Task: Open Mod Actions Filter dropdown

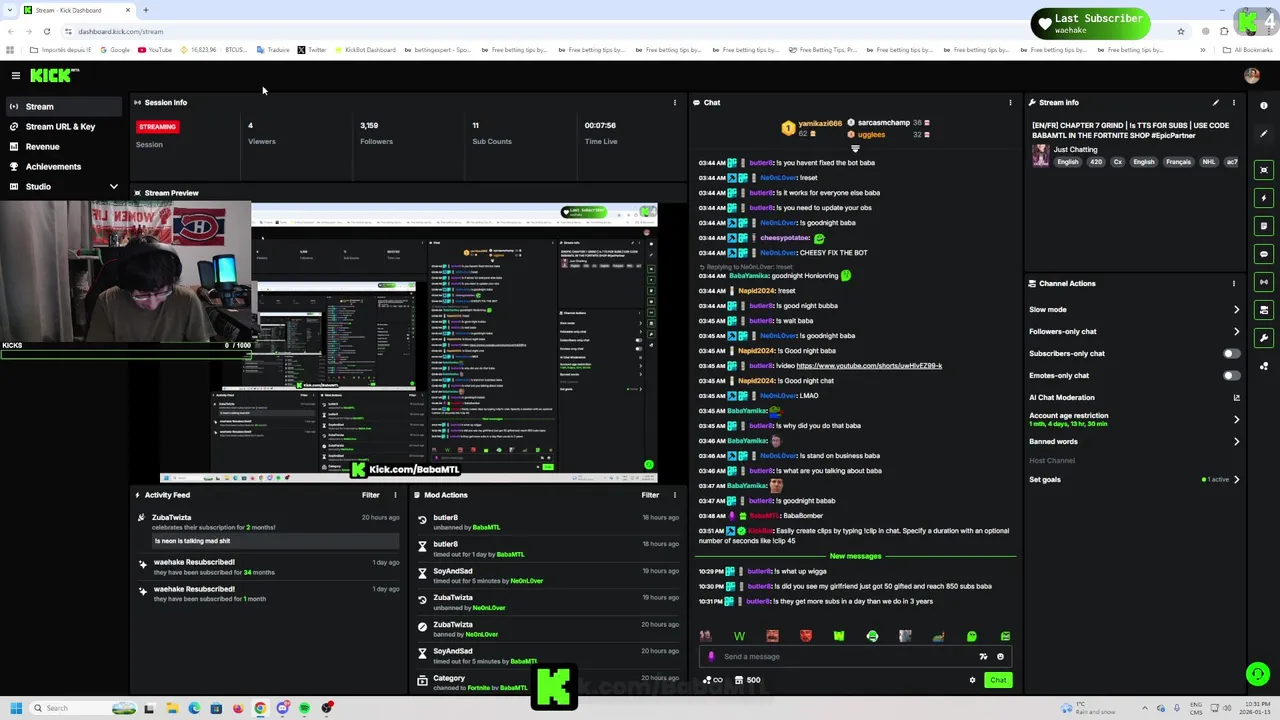Action: (650, 495)
